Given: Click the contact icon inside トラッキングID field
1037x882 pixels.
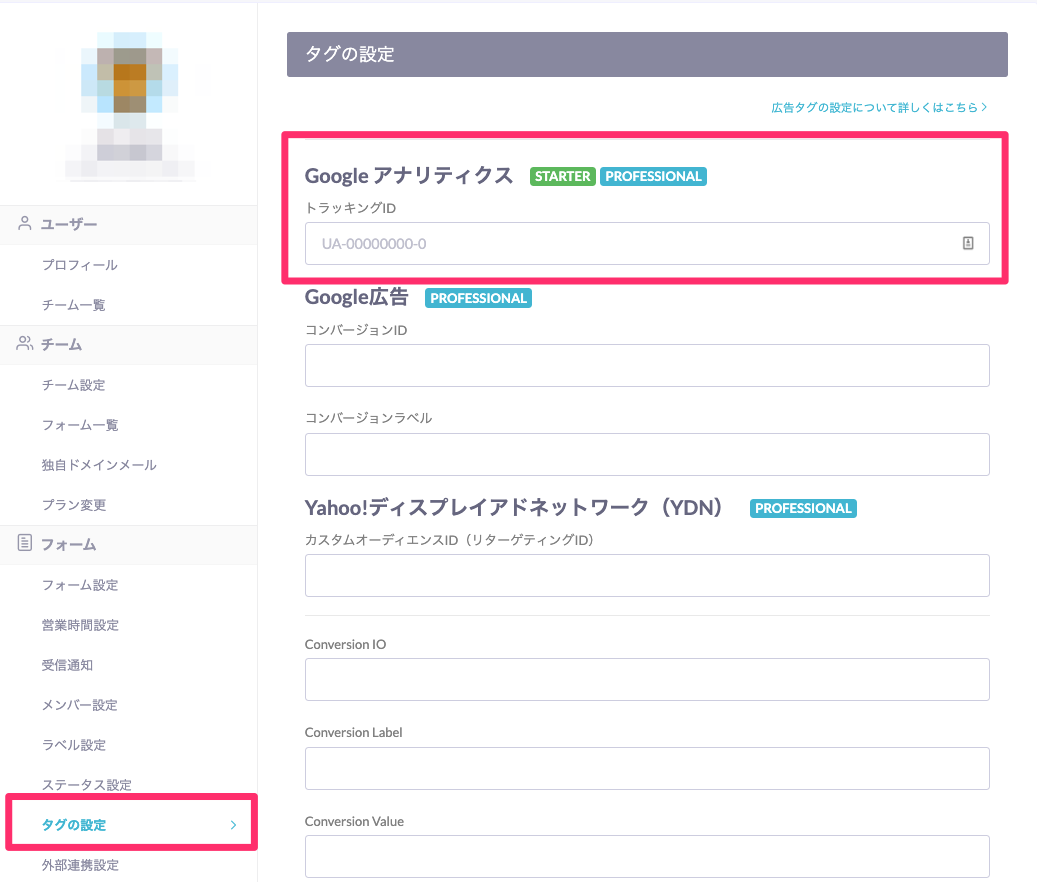Looking at the screenshot, I should pyautogui.click(x=967, y=243).
